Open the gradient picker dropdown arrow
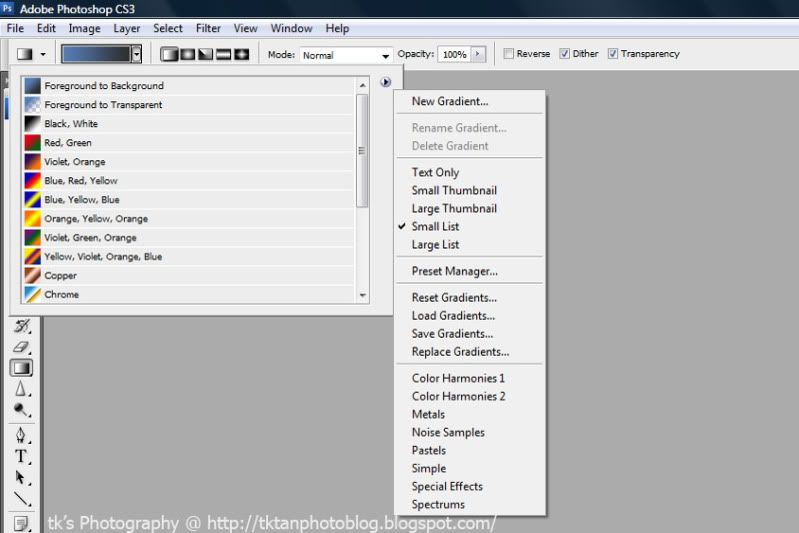Viewport: 799px width, 533px height. pos(137,54)
